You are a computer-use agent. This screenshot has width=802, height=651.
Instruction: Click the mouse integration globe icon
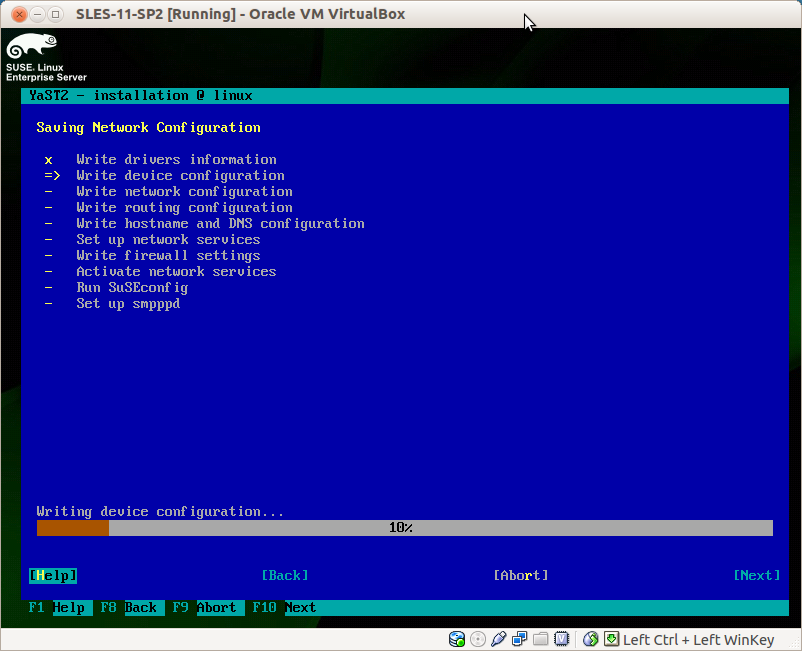pyautogui.click(x=590, y=639)
